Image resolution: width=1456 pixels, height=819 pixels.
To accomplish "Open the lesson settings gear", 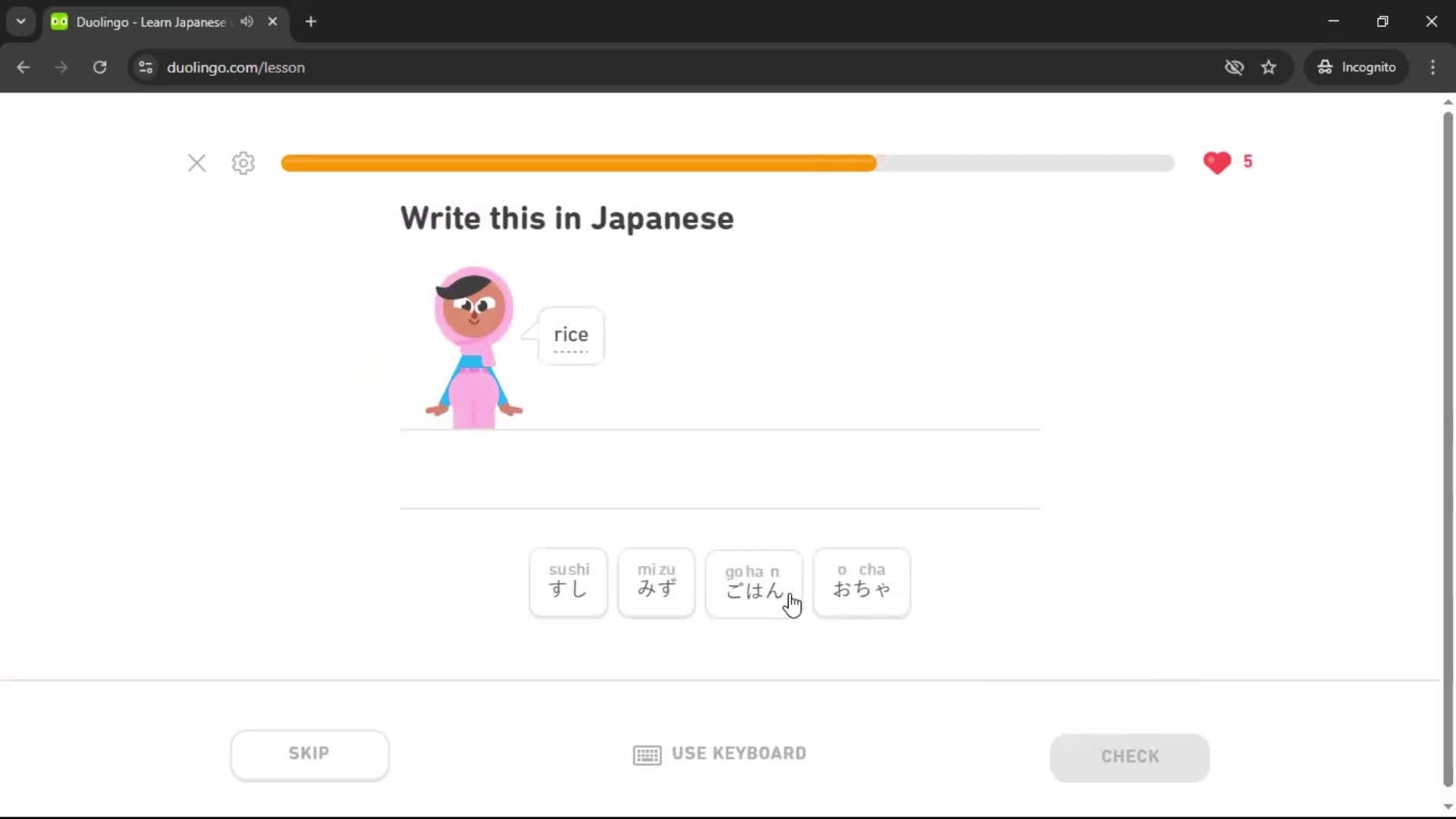I will pyautogui.click(x=243, y=163).
